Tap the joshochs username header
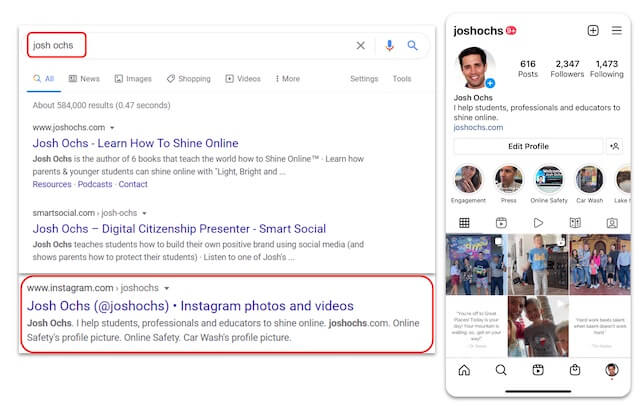640x406 pixels. tap(478, 31)
